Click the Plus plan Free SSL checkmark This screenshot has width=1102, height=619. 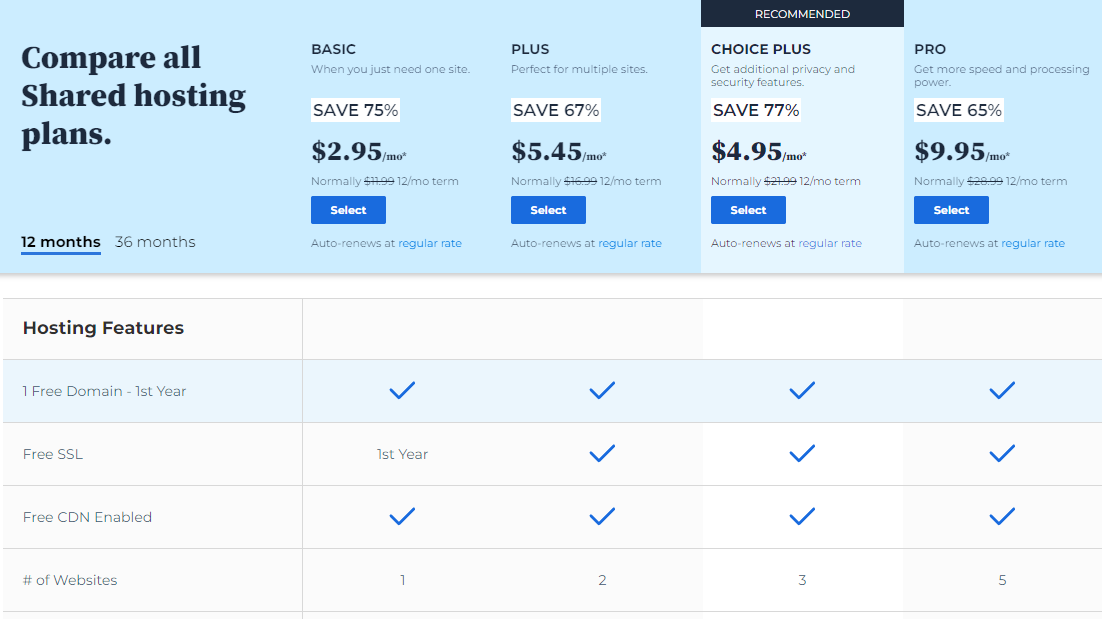coord(602,453)
